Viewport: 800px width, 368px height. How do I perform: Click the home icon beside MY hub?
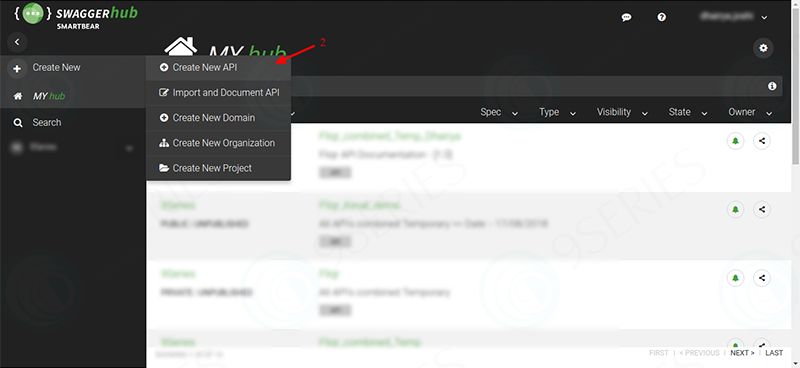point(18,96)
